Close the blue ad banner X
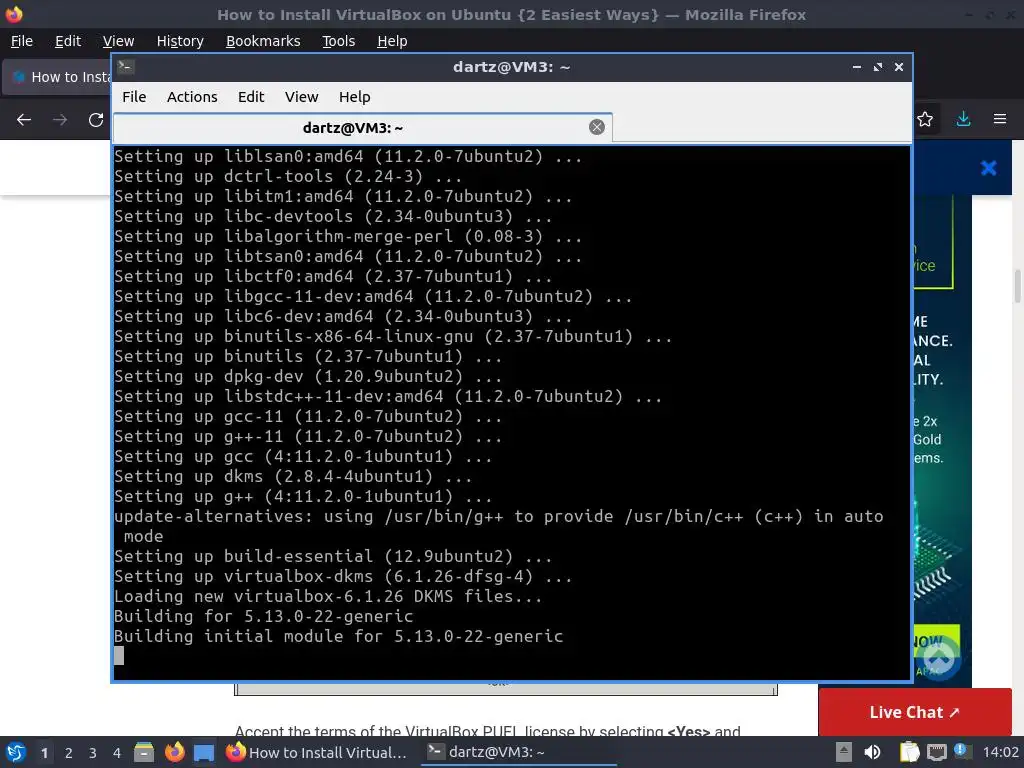Image resolution: width=1024 pixels, height=768 pixels. coord(988,168)
